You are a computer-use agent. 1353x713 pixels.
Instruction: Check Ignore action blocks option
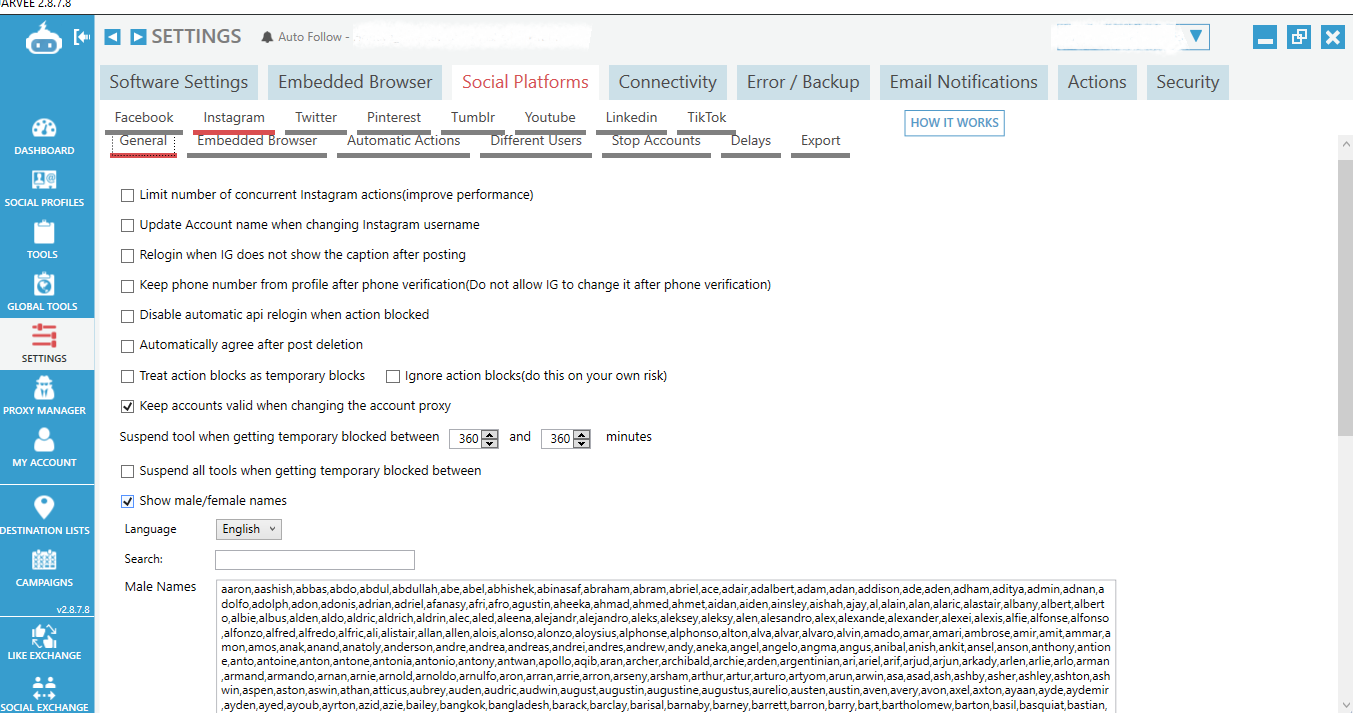tap(393, 376)
